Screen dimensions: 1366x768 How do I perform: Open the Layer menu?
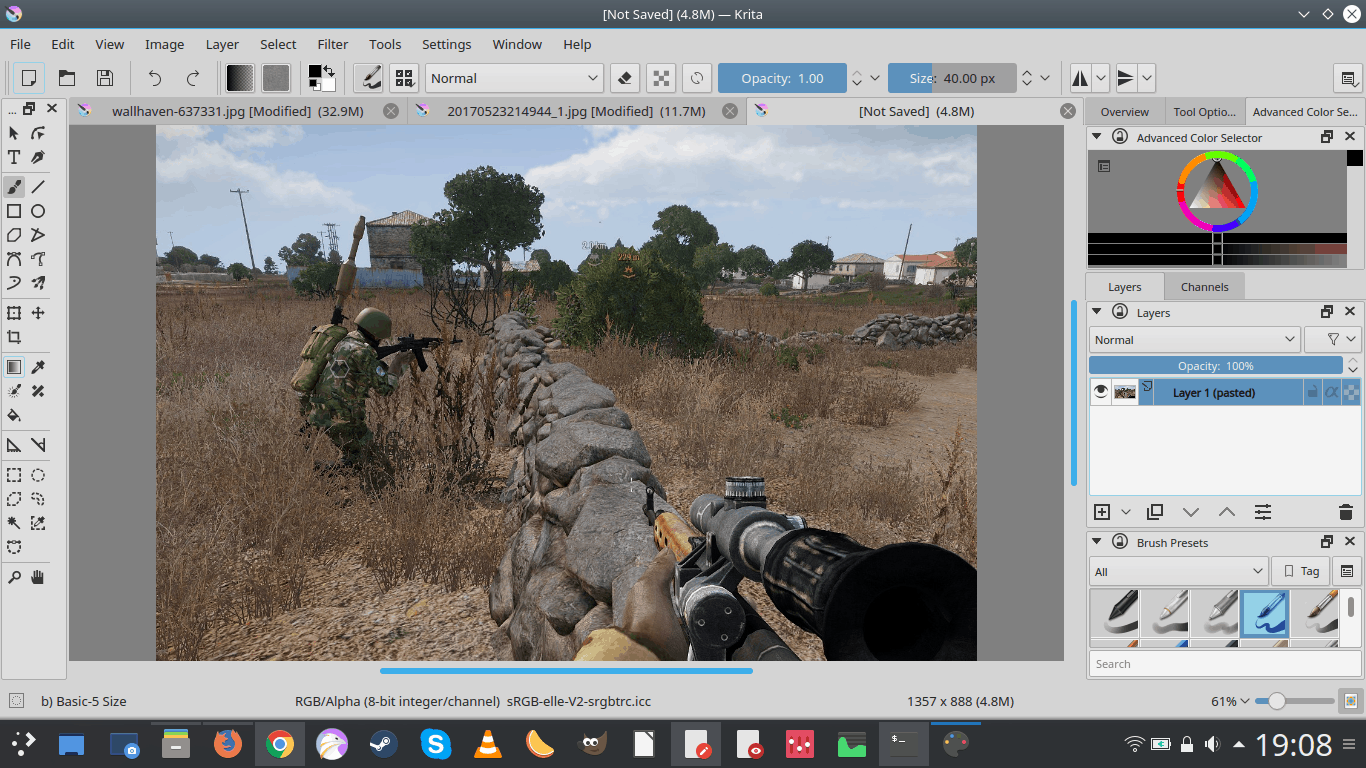222,44
